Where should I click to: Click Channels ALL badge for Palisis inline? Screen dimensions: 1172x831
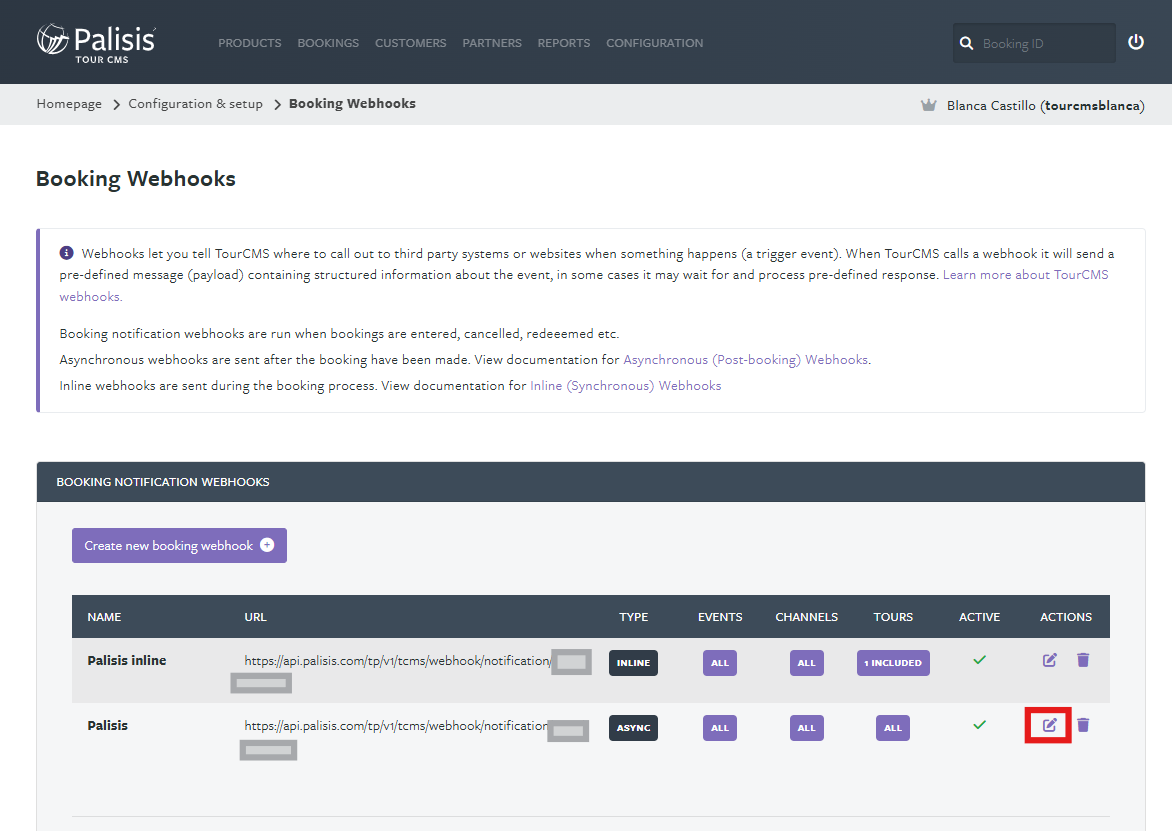(806, 663)
